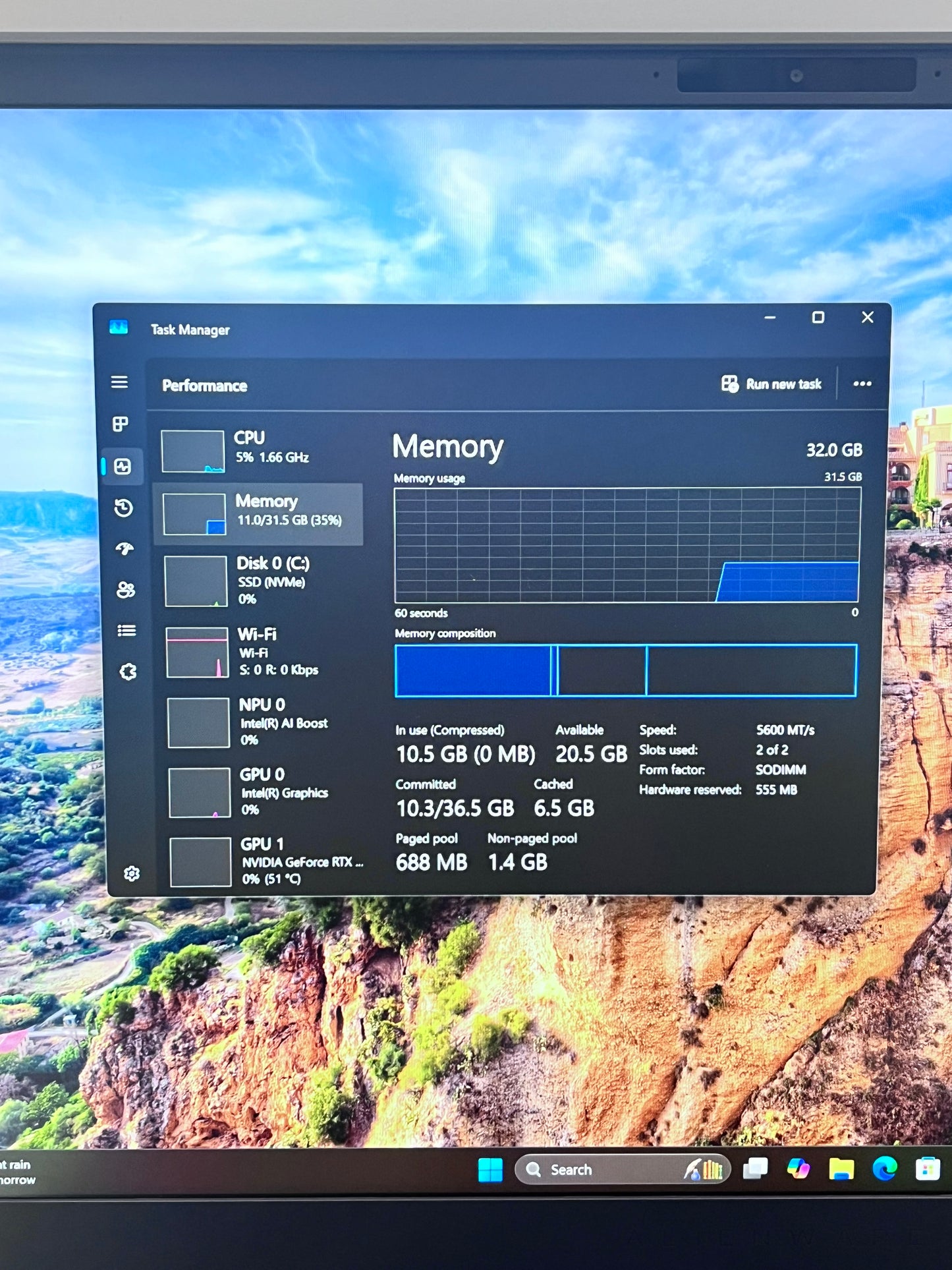952x1270 pixels.
Task: Click the 5600 MT/s speed value
Action: [785, 730]
